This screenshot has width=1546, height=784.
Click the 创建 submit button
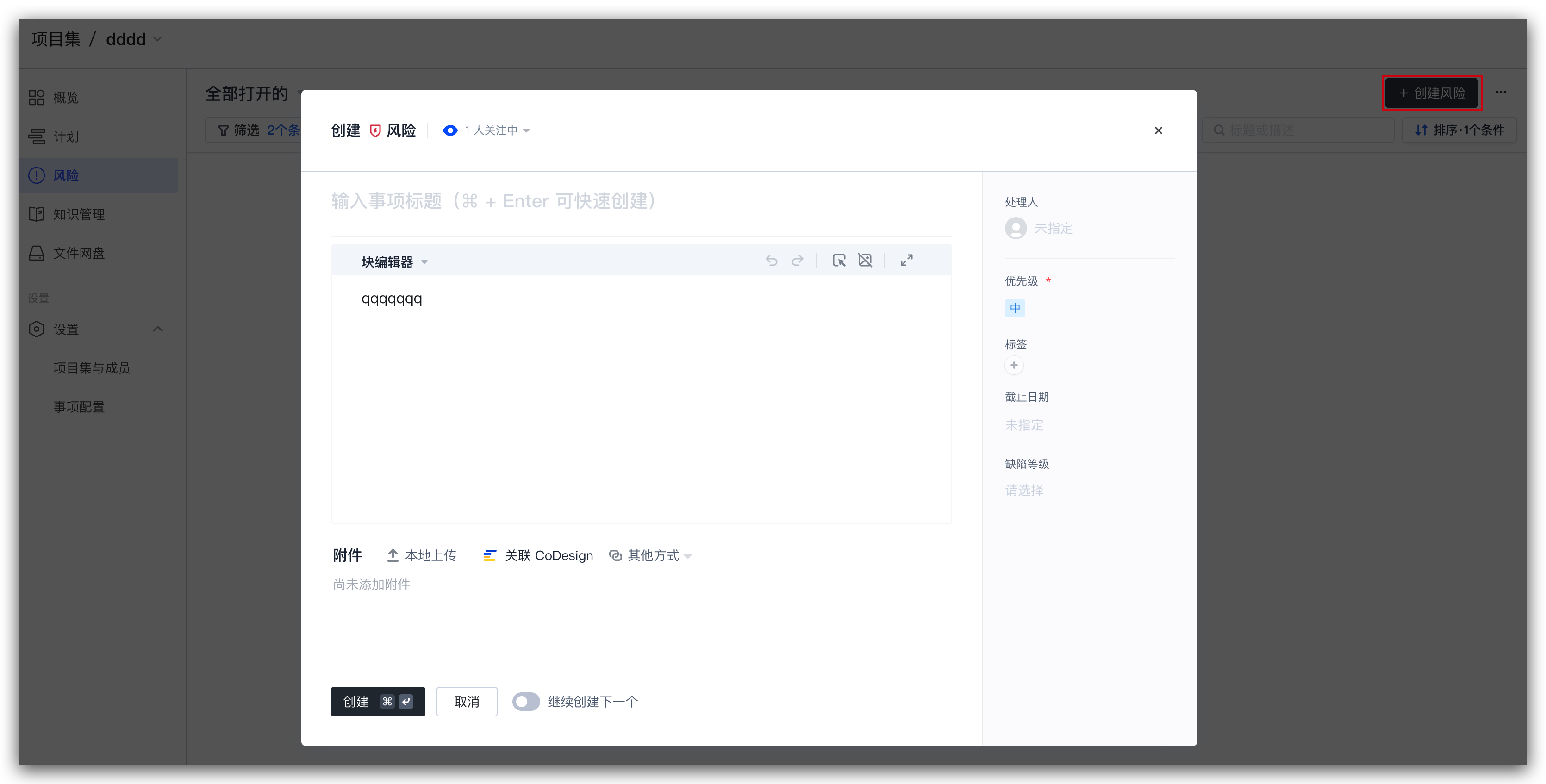tap(378, 702)
